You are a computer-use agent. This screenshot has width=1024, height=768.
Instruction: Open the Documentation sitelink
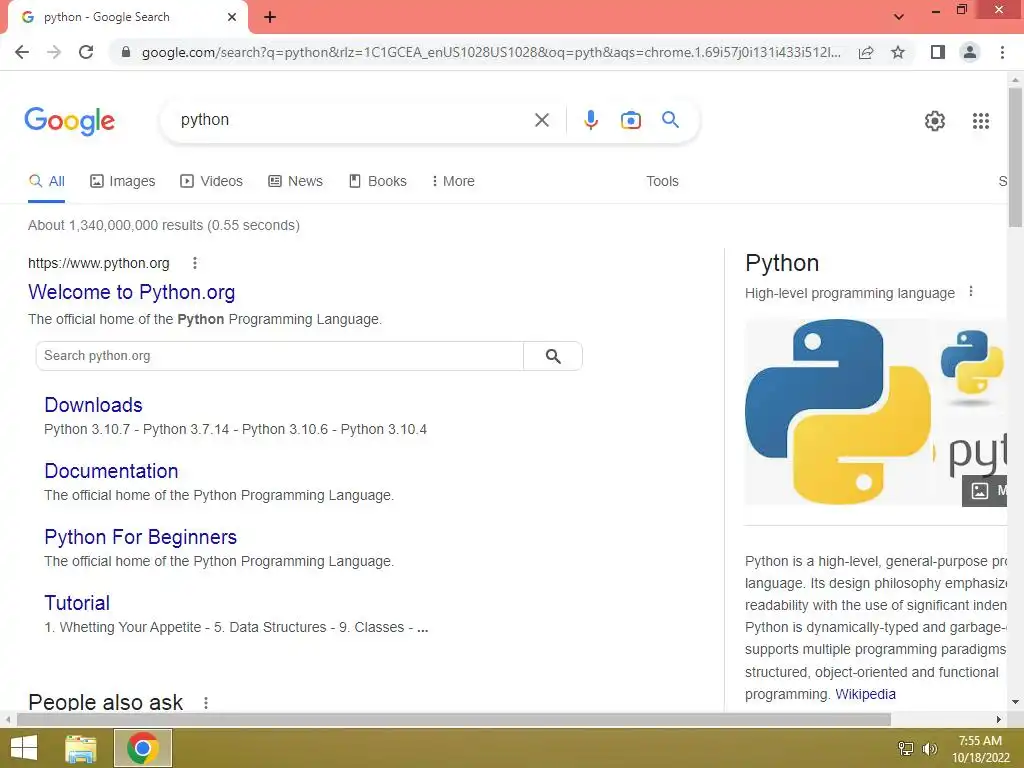pos(111,471)
